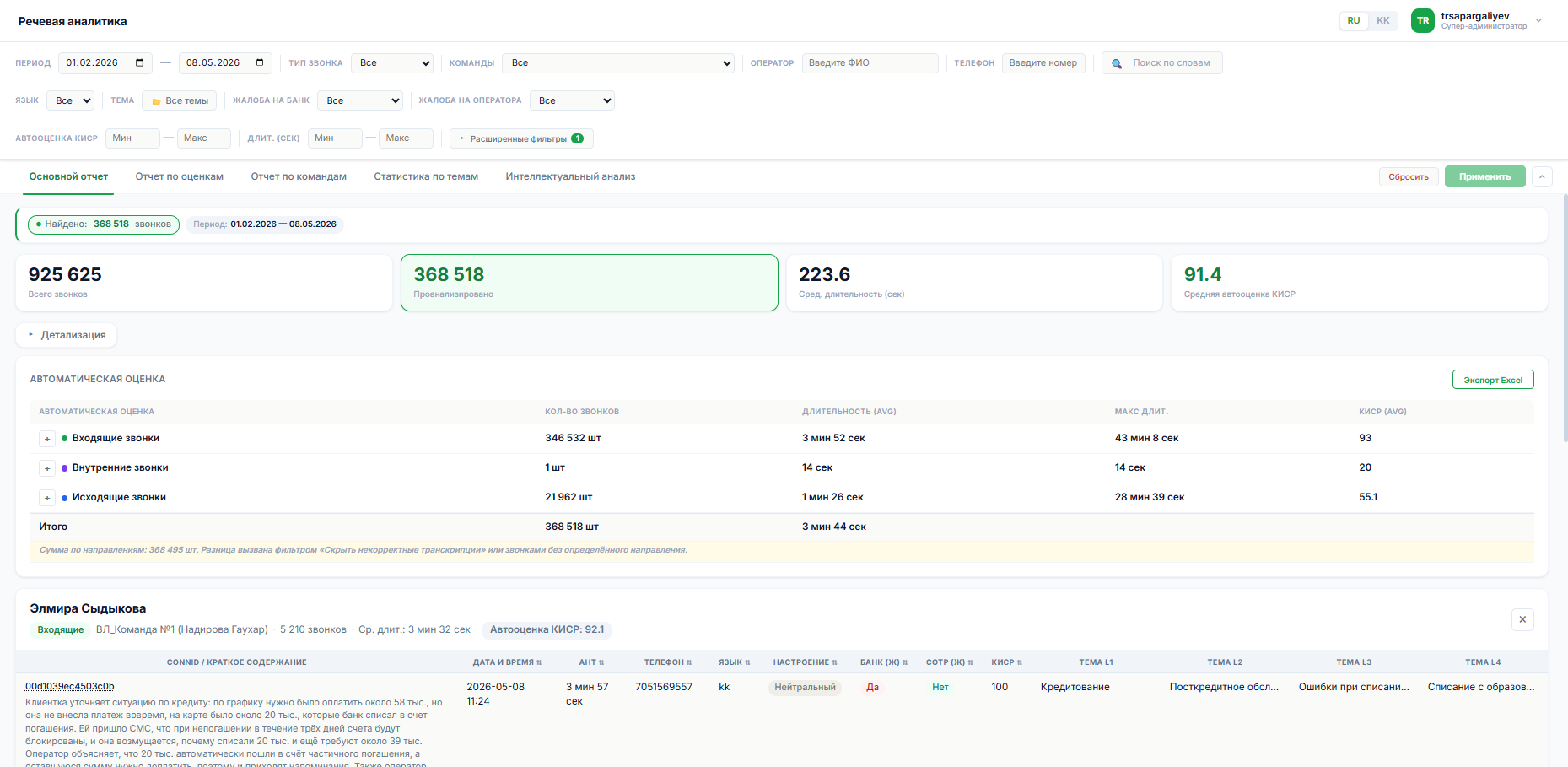This screenshot has height=767, width=1568.
Task: Click the red 'Да' bank complaint badge
Action: point(872,687)
